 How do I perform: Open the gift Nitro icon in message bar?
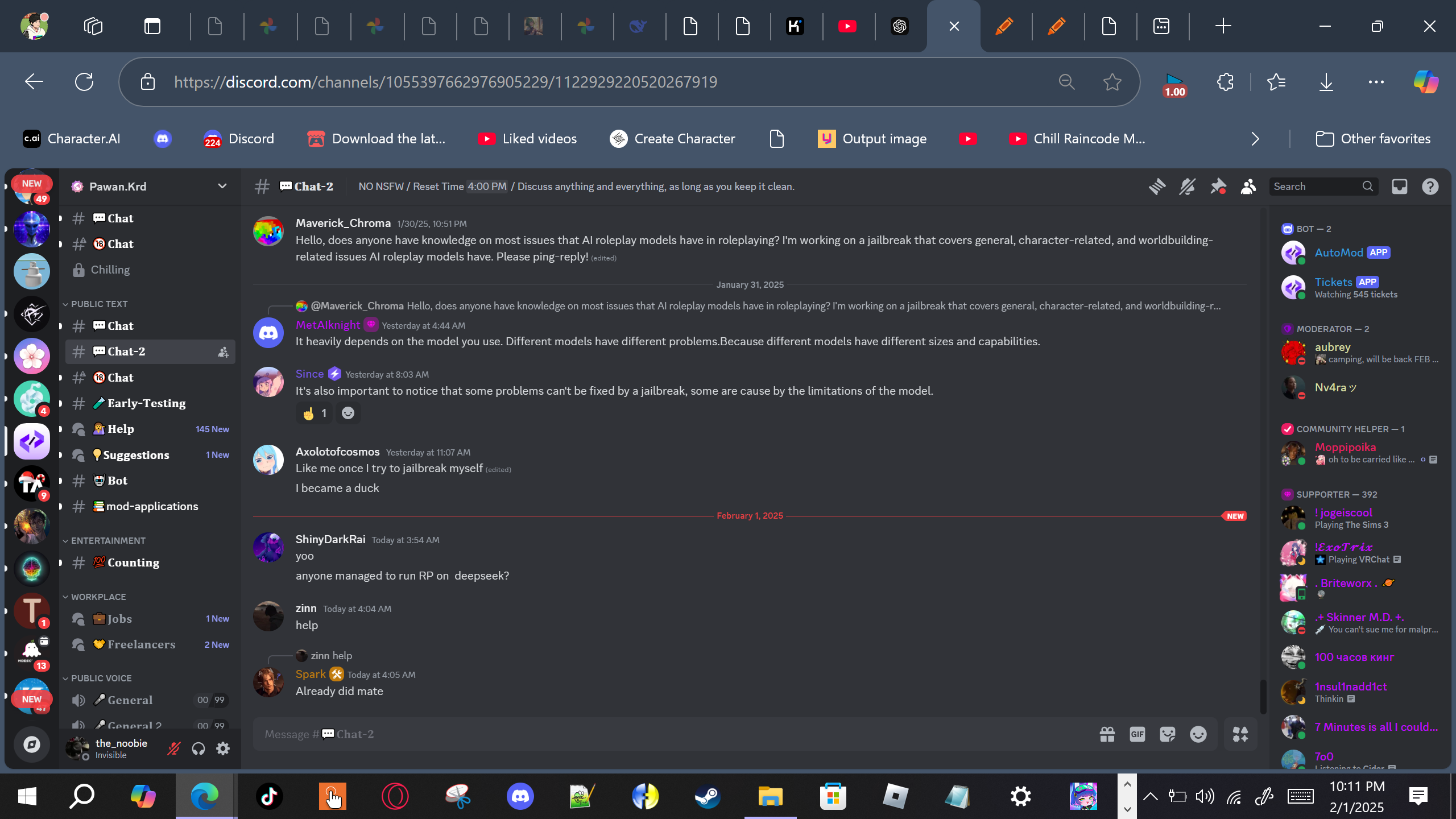coord(1107,734)
